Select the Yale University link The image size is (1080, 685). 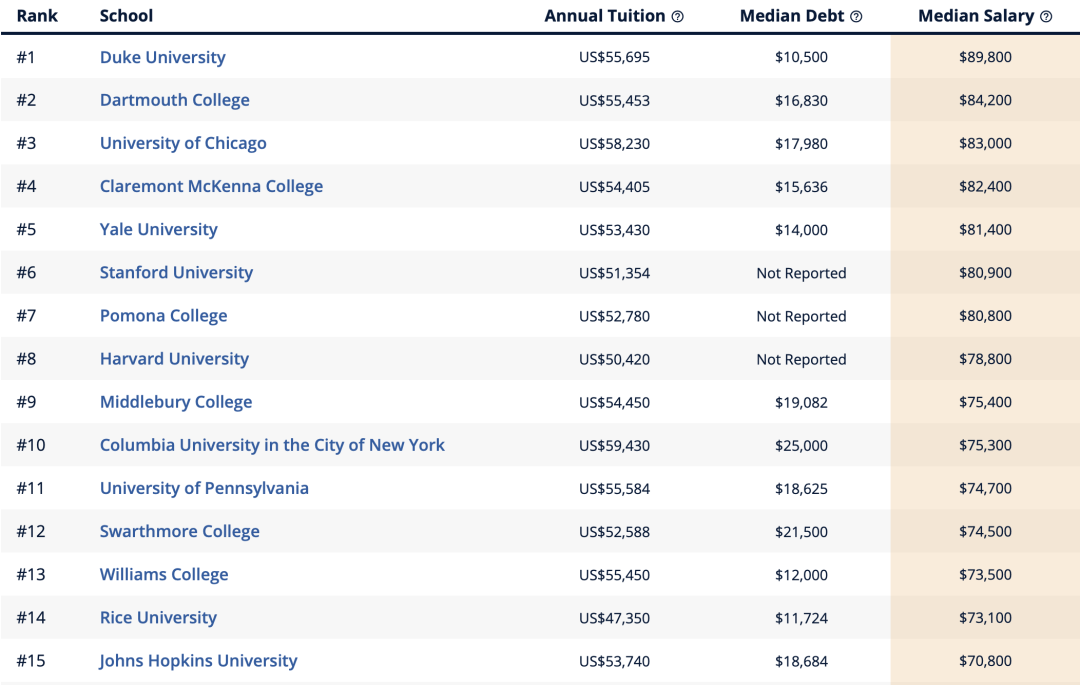pos(158,229)
